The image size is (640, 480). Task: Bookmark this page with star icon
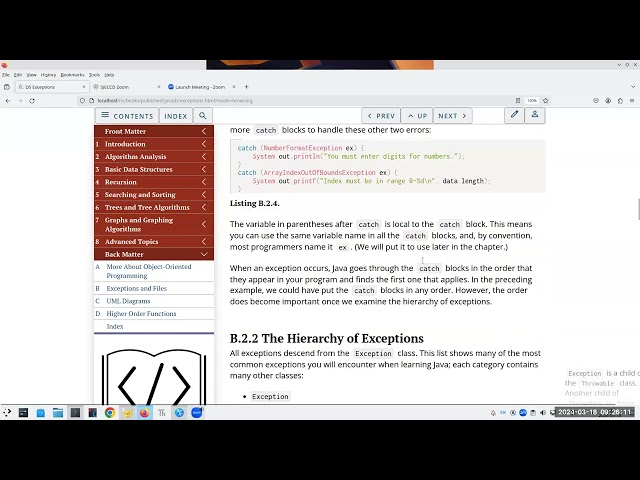click(545, 100)
